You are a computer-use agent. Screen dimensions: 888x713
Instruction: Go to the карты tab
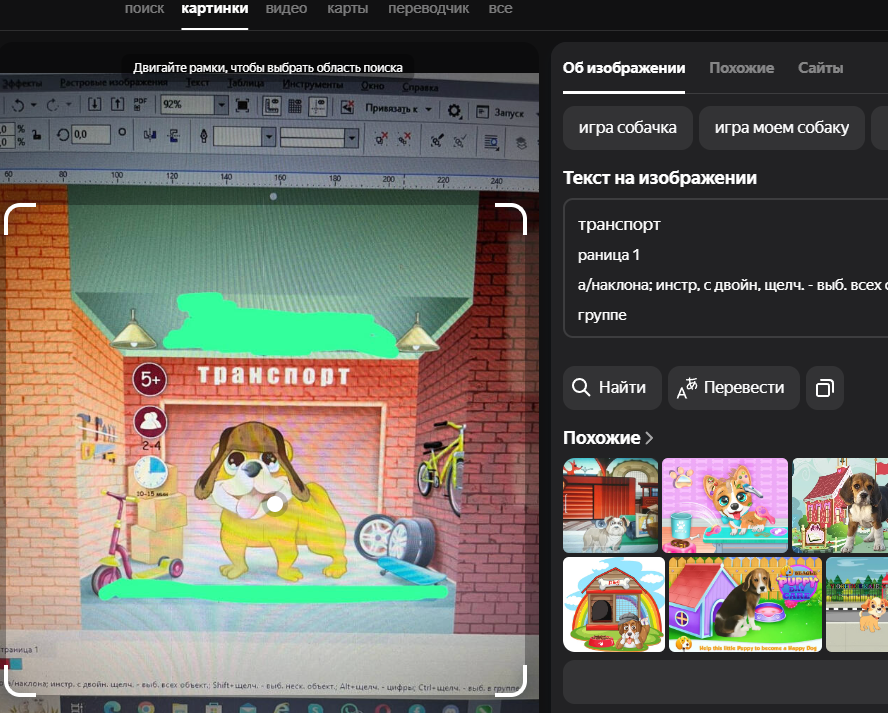(348, 8)
